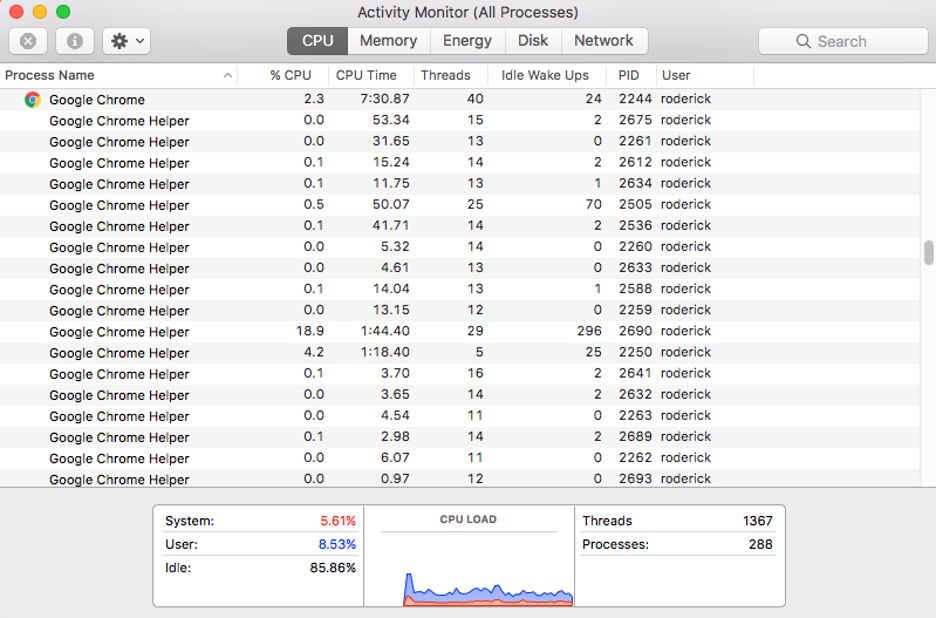Click the System 5.61% value

point(338,521)
